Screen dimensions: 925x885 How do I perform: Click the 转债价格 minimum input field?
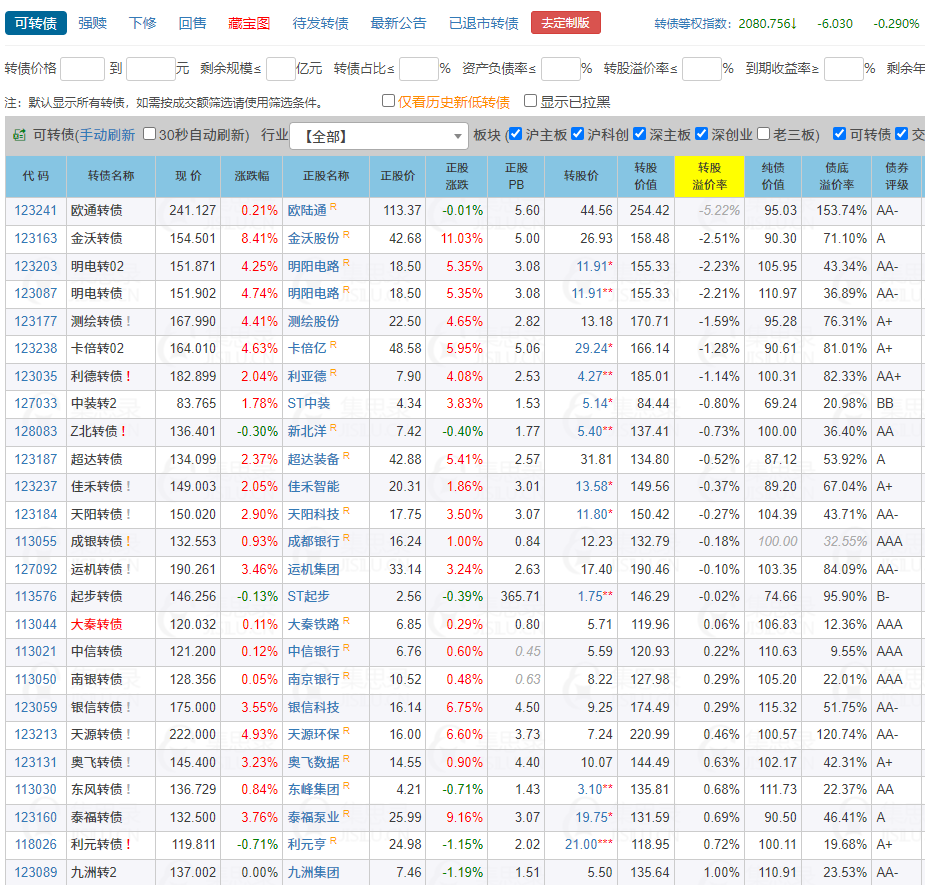82,69
